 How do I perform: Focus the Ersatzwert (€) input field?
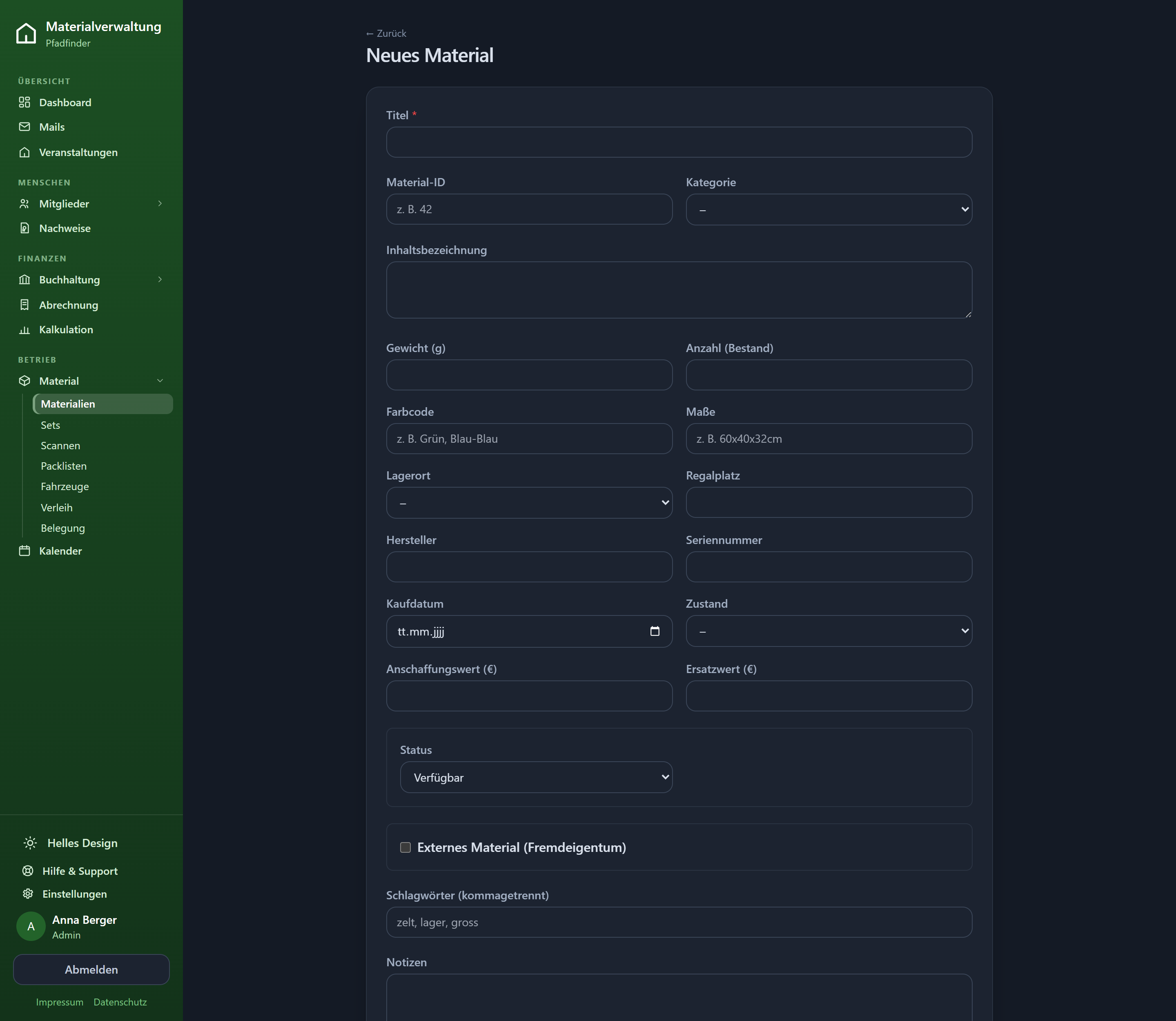829,696
